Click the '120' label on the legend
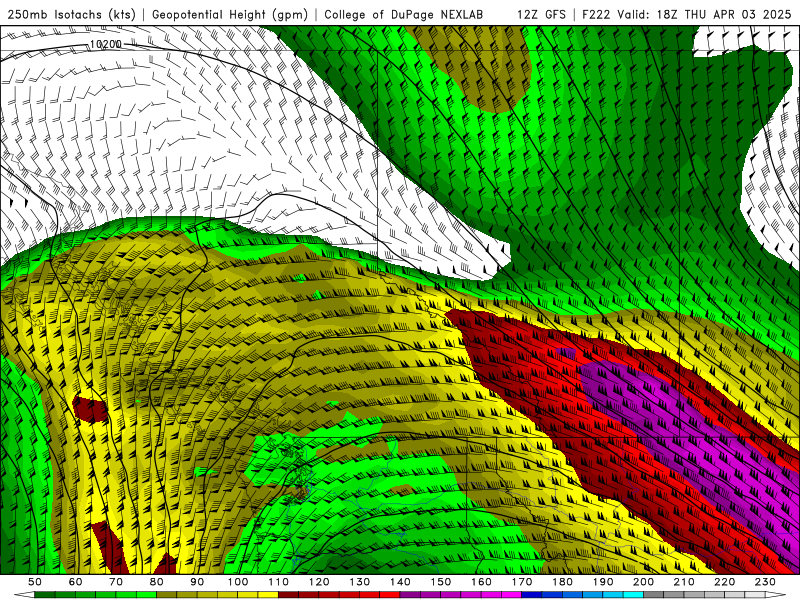The image size is (800, 600). [319, 582]
